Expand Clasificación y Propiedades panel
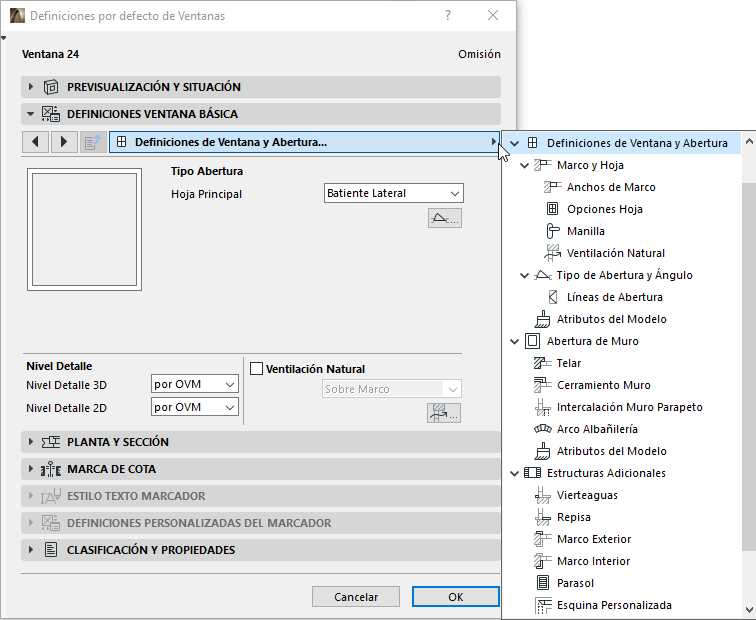 click(x=31, y=550)
